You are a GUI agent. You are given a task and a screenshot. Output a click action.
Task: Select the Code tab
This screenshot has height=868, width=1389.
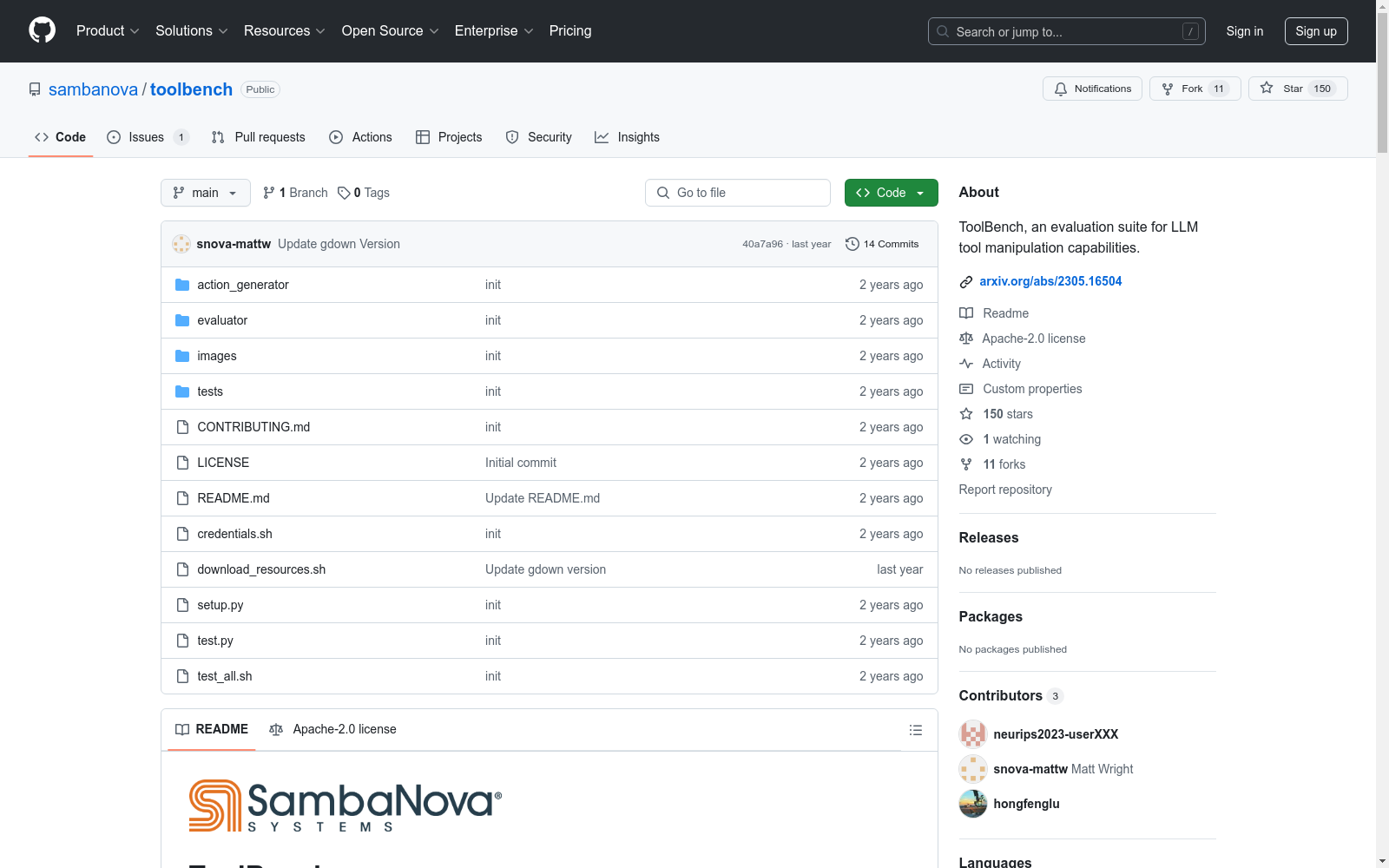click(60, 137)
